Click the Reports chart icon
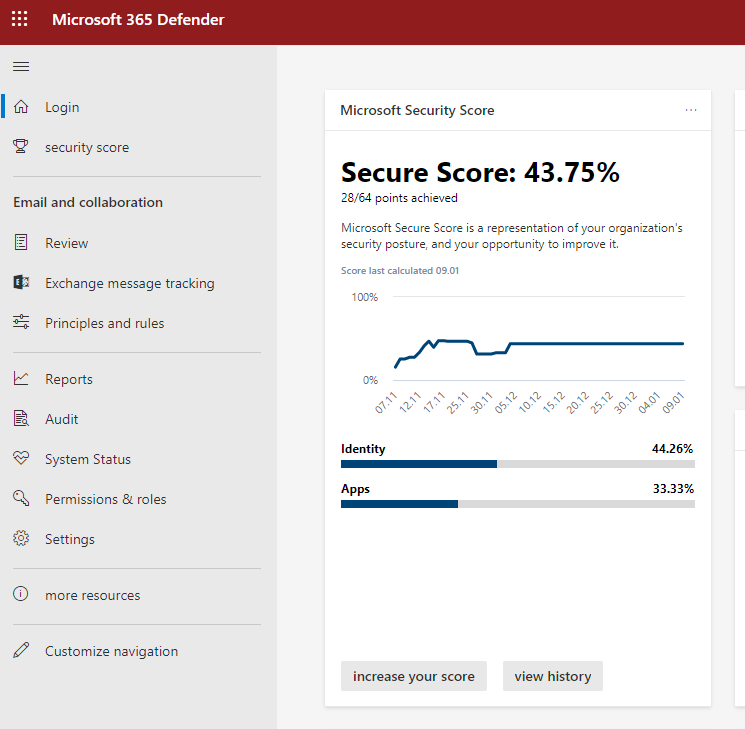Screen dimensions: 745x729 pyautogui.click(x=21, y=379)
